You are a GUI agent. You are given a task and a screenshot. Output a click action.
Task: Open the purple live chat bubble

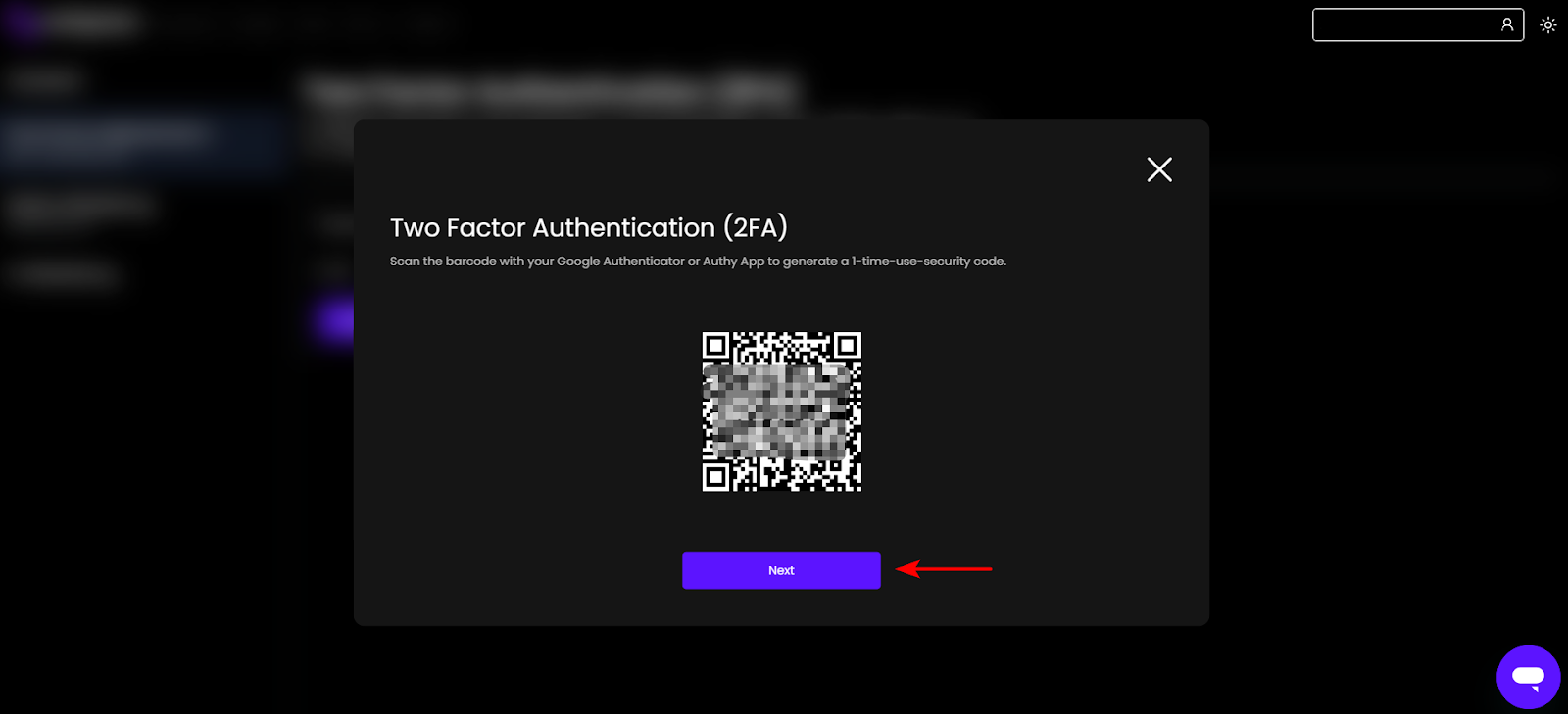tap(1528, 677)
